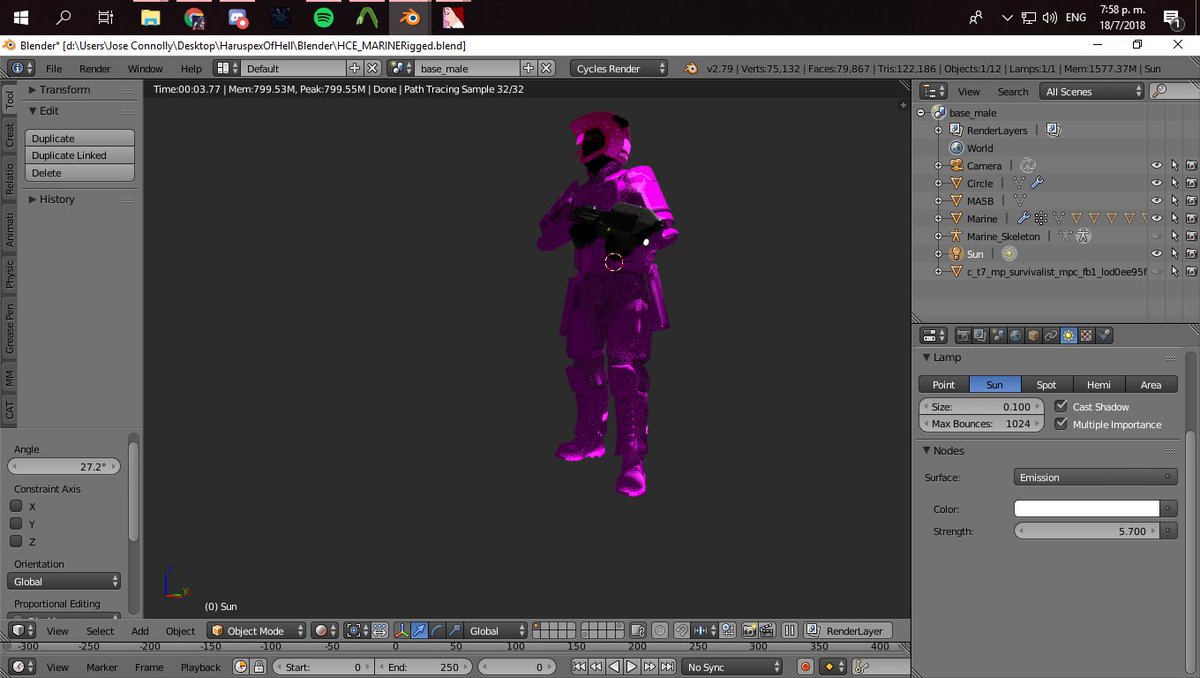Open the World properties tab
This screenshot has width=1200, height=678.
[1015, 336]
